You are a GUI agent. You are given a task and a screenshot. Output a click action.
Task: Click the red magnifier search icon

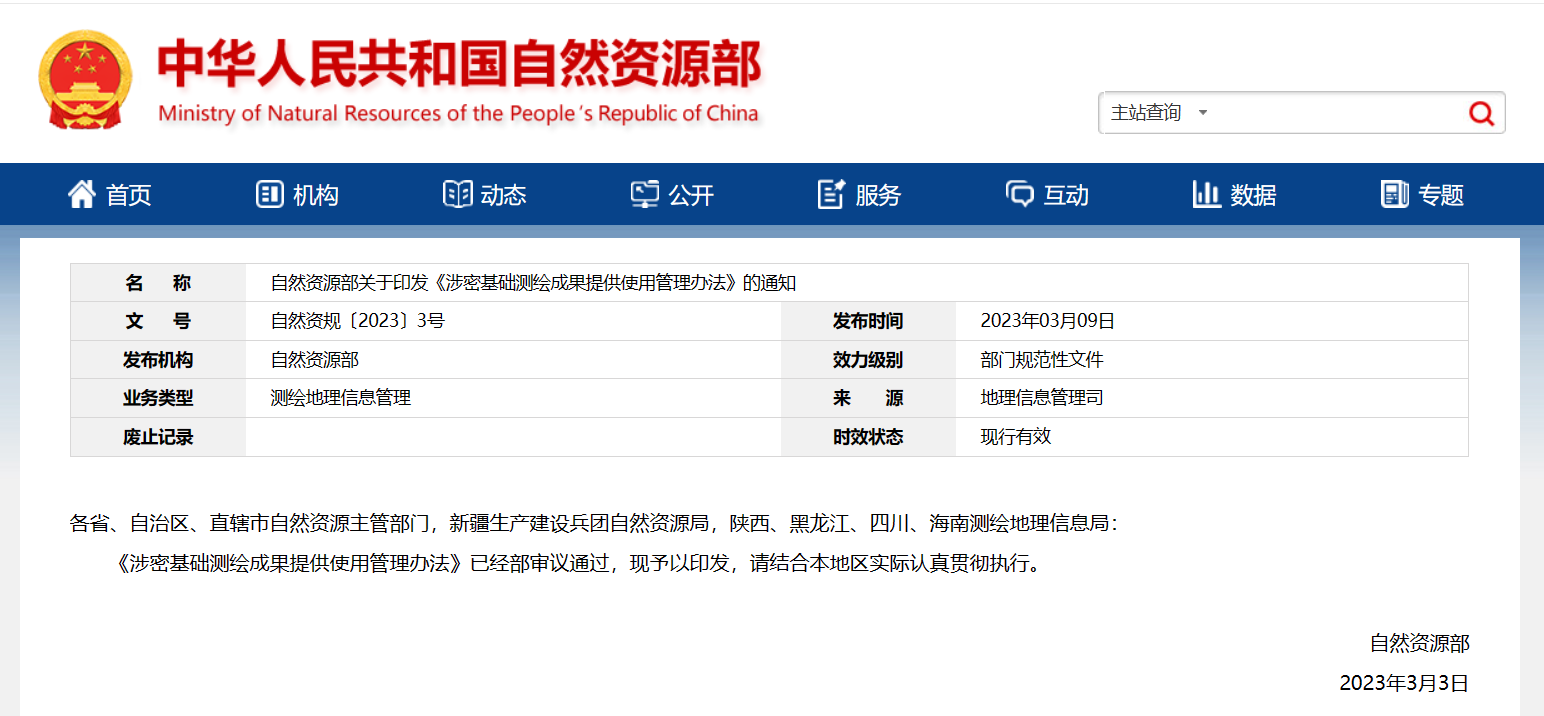point(1481,113)
